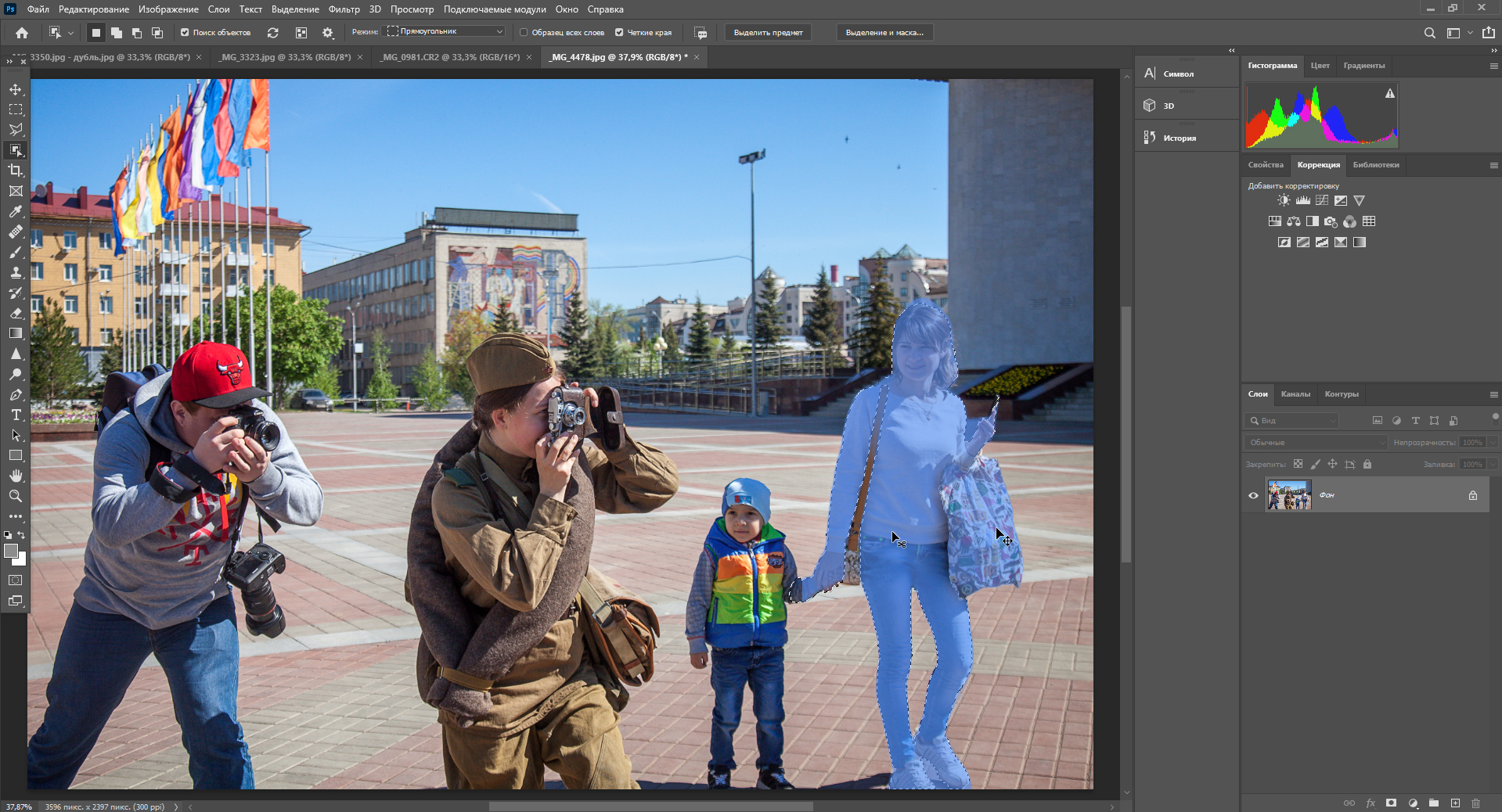
Task: Select the Eraser tool
Action: 16,313
